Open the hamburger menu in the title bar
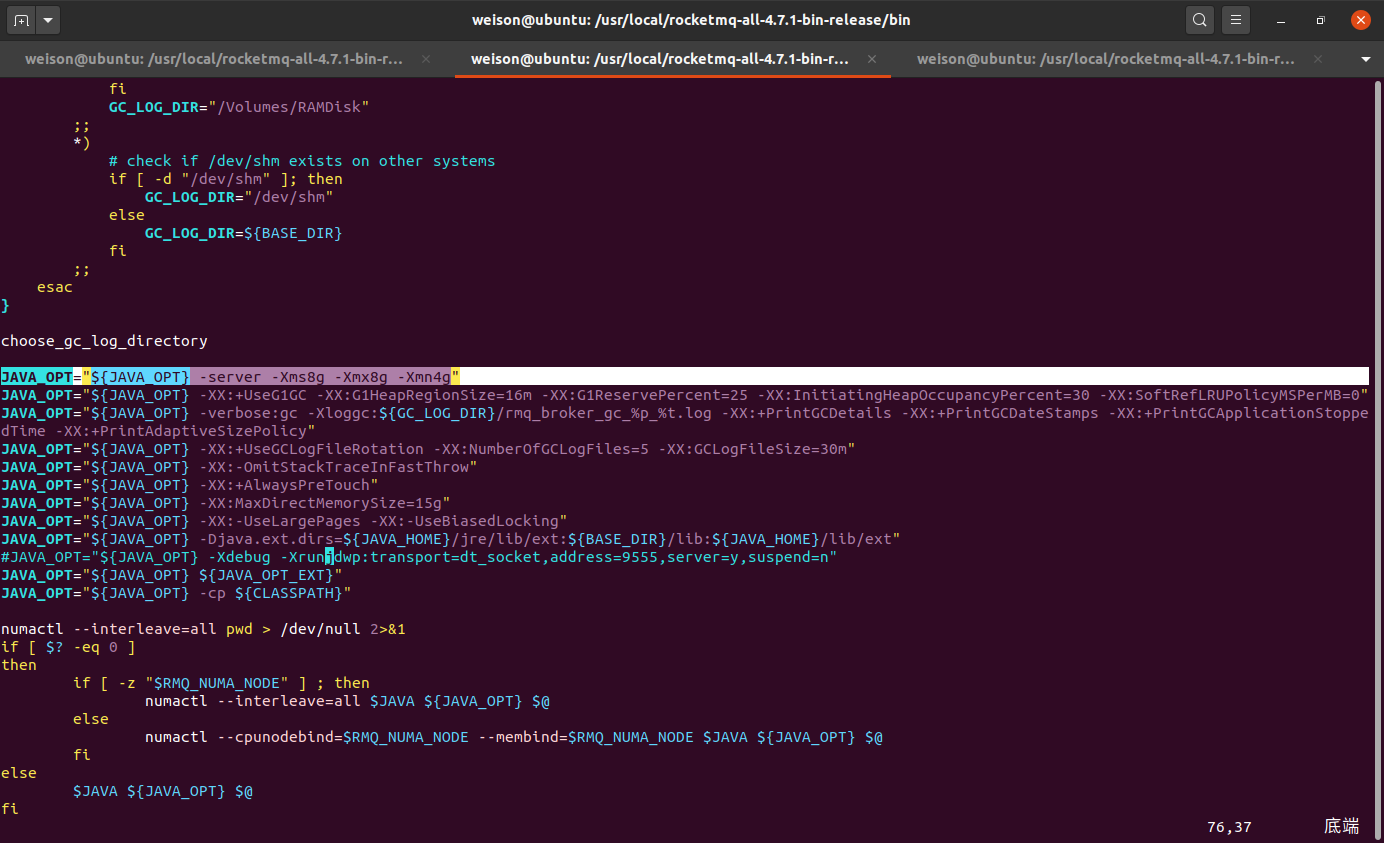Image resolution: width=1384 pixels, height=843 pixels. point(1236,20)
